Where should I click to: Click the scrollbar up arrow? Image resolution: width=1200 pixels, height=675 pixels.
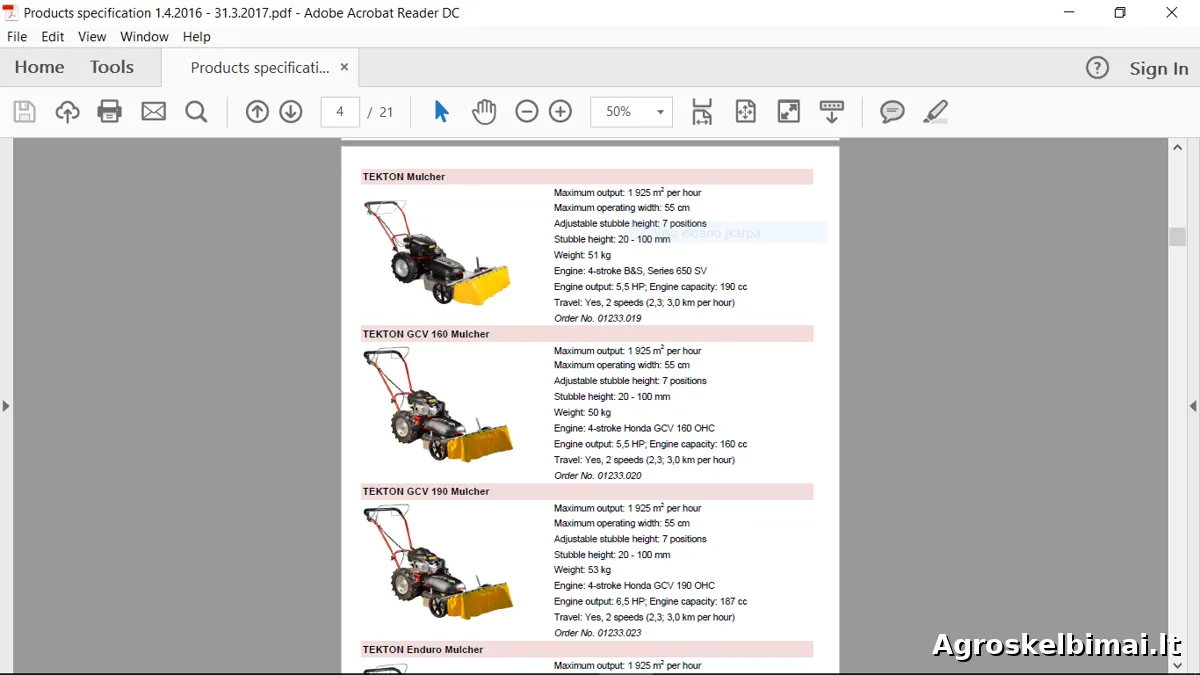click(1178, 147)
